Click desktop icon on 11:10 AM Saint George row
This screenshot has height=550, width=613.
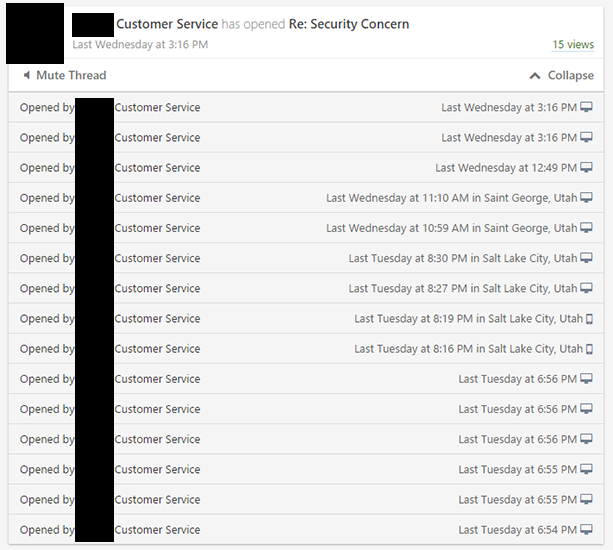point(586,198)
